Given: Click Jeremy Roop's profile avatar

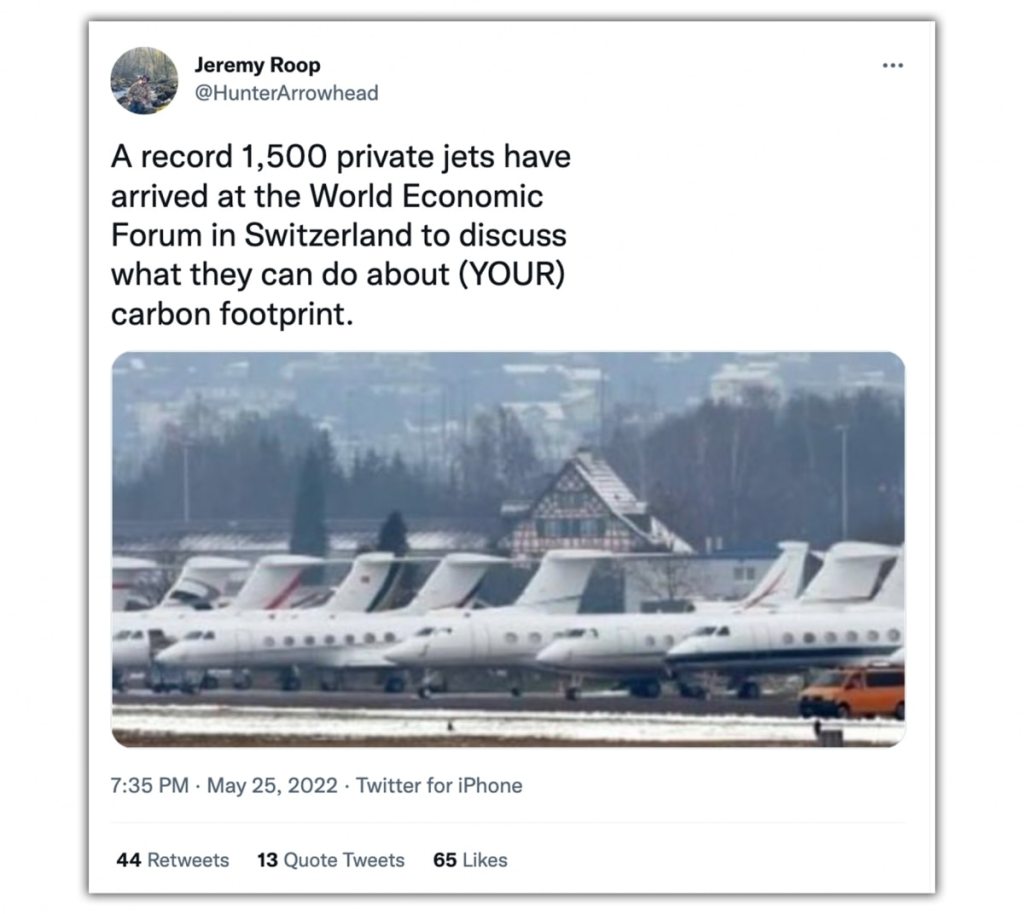Looking at the screenshot, I should click(x=144, y=80).
